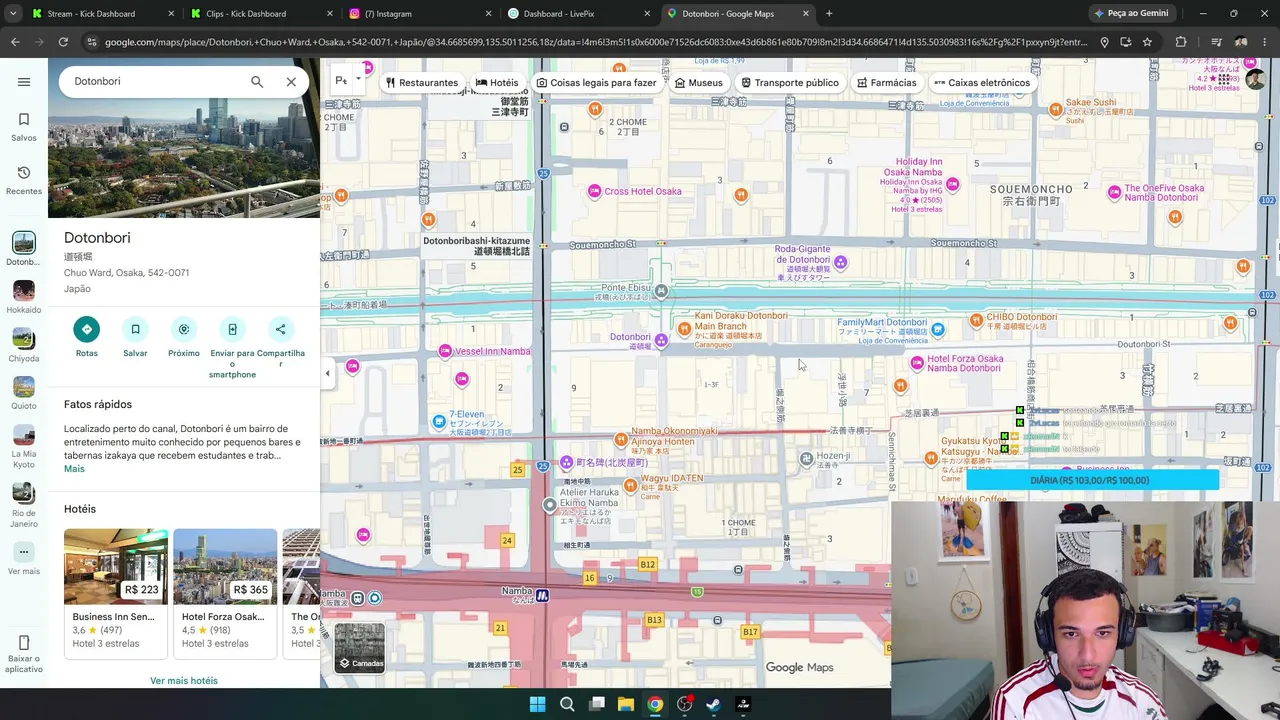The image size is (1280, 720).
Task: Expand description with the Mais link
Action: pyautogui.click(x=74, y=469)
